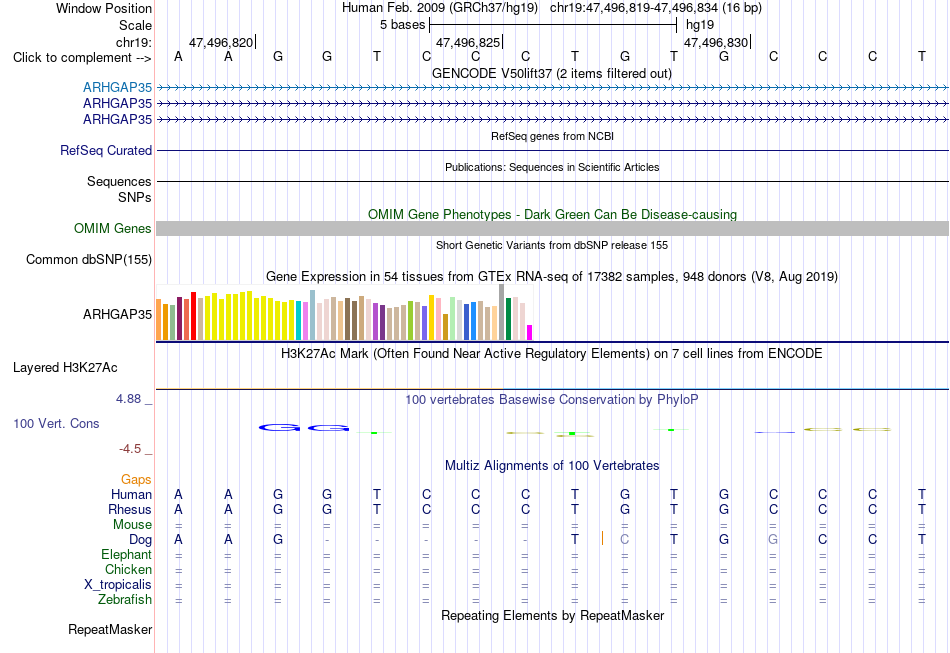Viewport: 950px width, 653px height.
Task: Click the '5 bases' scale bar label
Action: tap(402, 25)
